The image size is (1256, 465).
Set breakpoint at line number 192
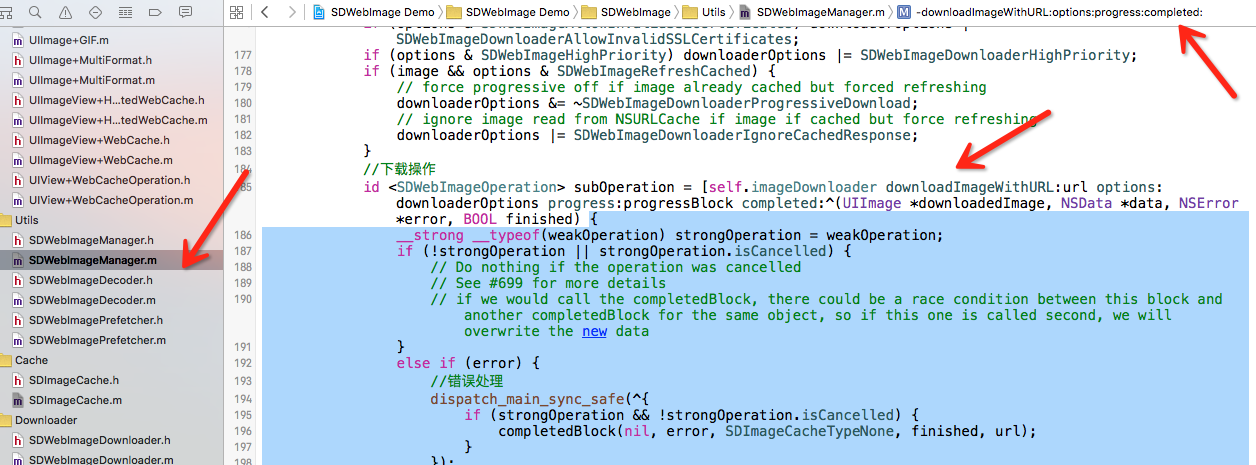[x=242, y=363]
